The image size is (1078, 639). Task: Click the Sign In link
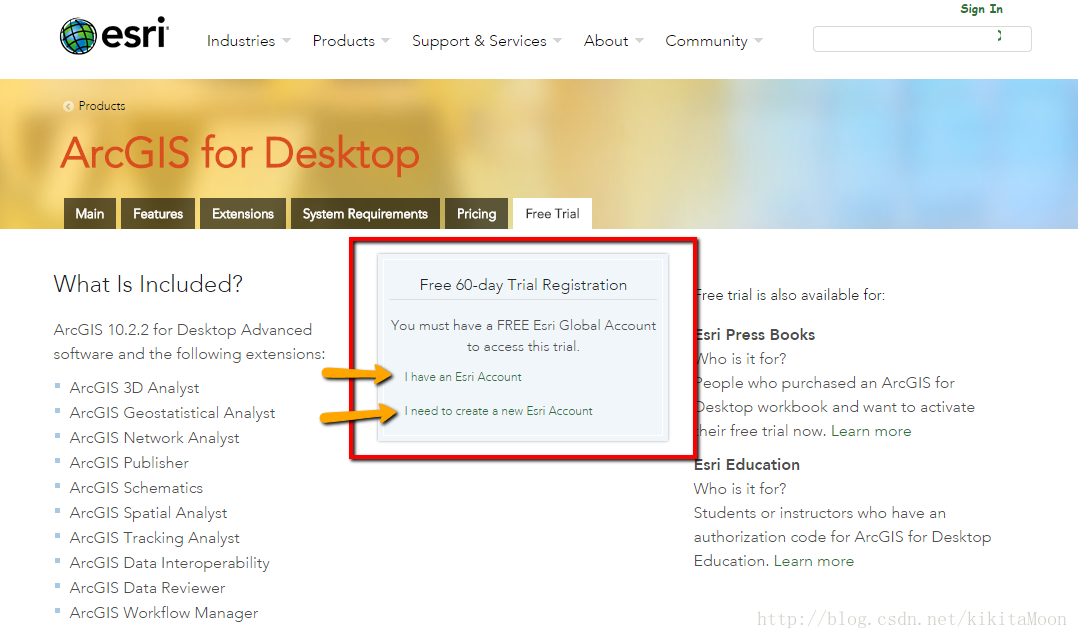point(981,9)
